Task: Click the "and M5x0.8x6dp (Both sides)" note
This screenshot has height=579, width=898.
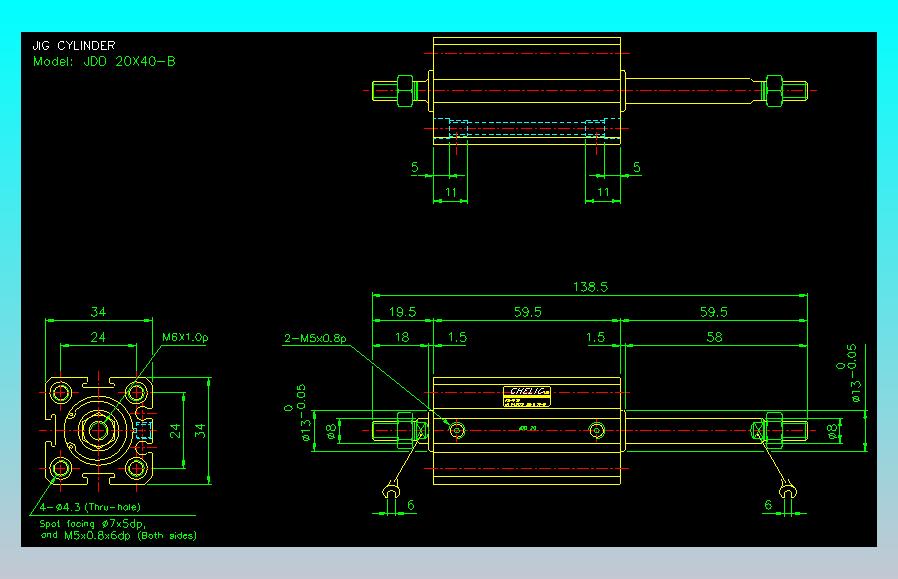Action: click(119, 535)
